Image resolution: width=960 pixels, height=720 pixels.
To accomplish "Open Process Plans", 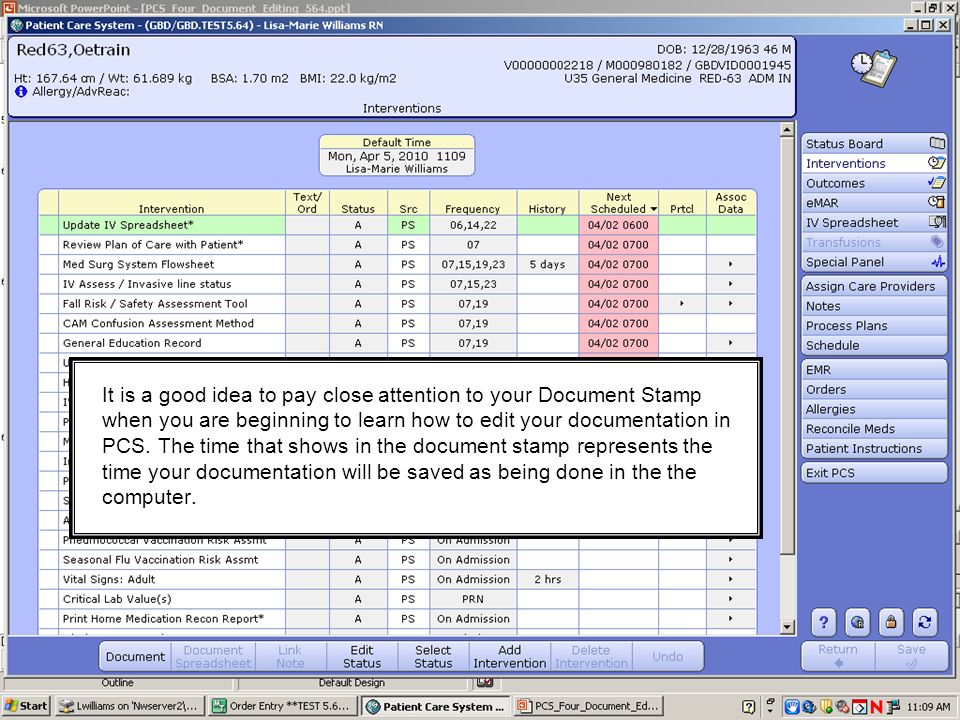I will click(874, 325).
